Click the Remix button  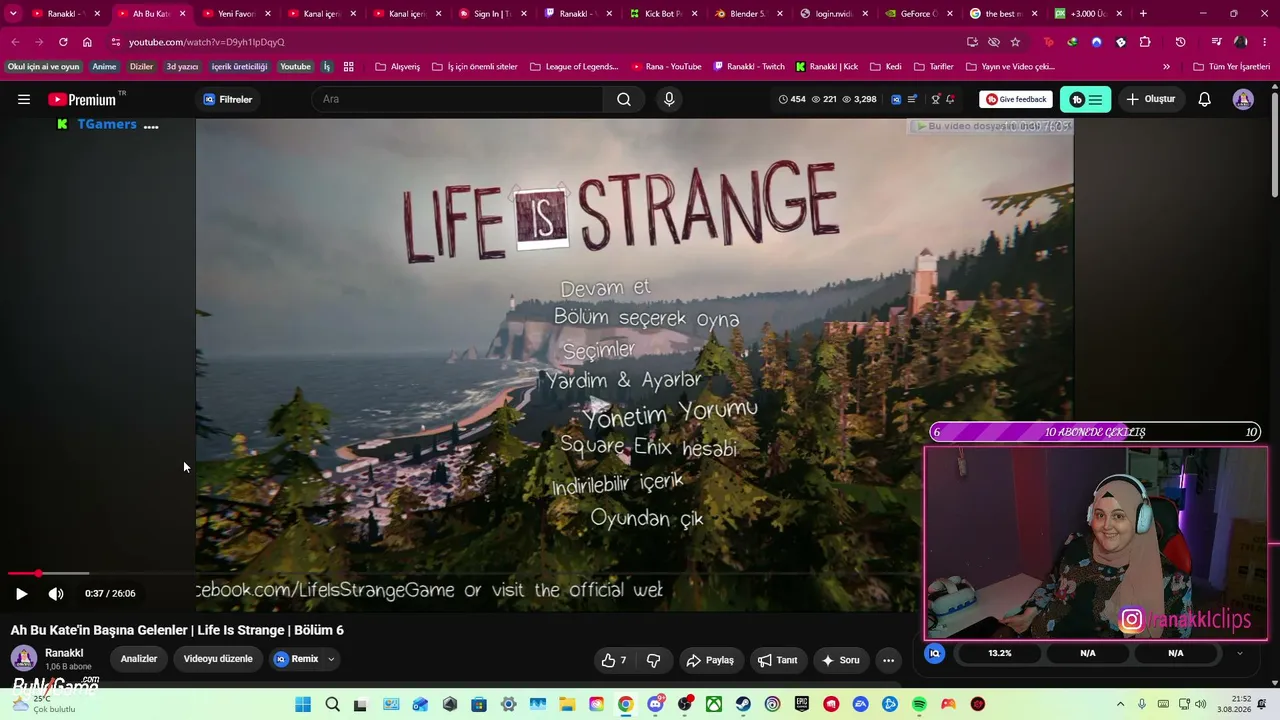(x=296, y=659)
